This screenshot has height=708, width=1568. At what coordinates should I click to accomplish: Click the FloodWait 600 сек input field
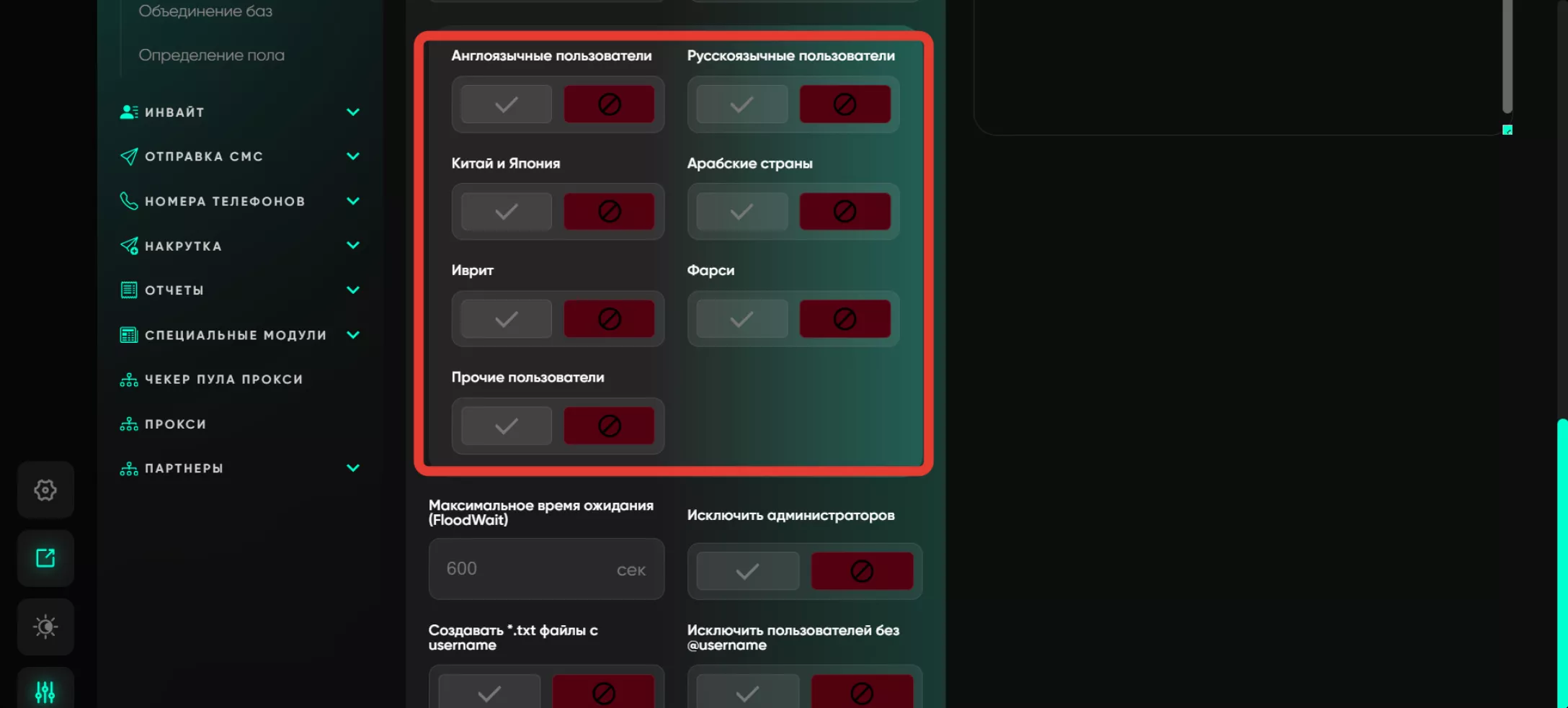tap(546, 569)
